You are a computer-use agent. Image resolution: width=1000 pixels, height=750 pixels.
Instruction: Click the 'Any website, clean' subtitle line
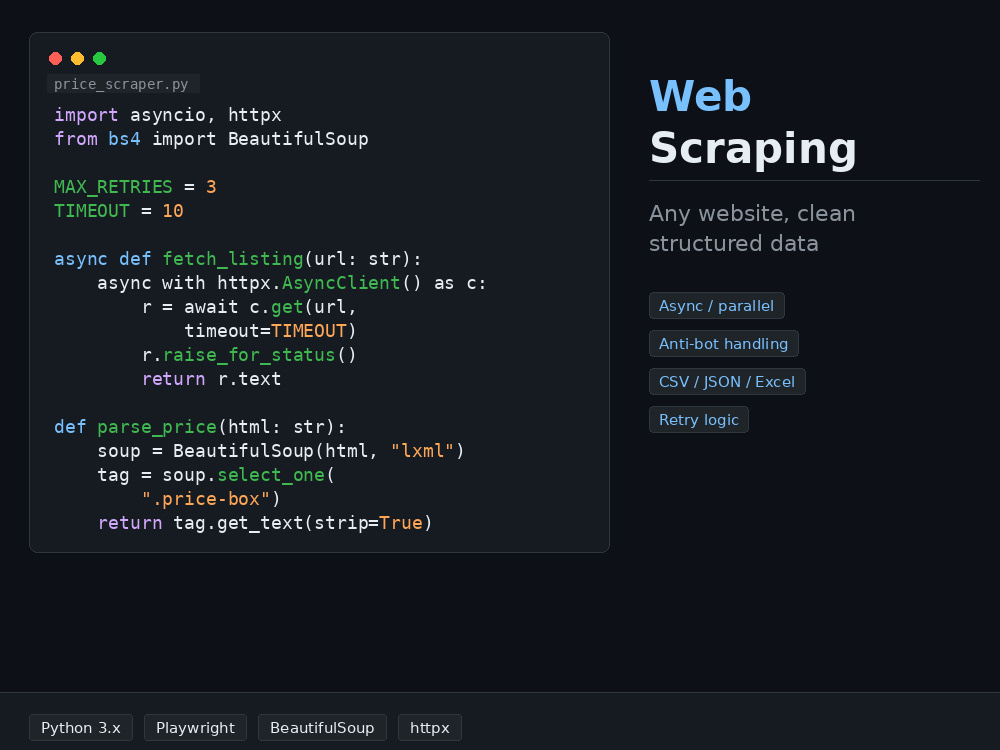[752, 214]
